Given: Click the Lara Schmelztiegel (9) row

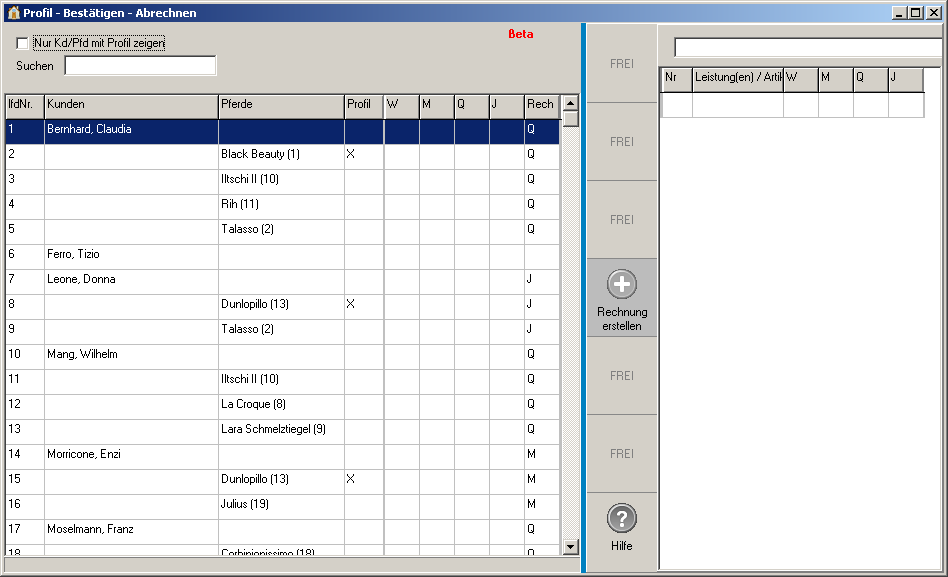Looking at the screenshot, I should click(x=280, y=430).
